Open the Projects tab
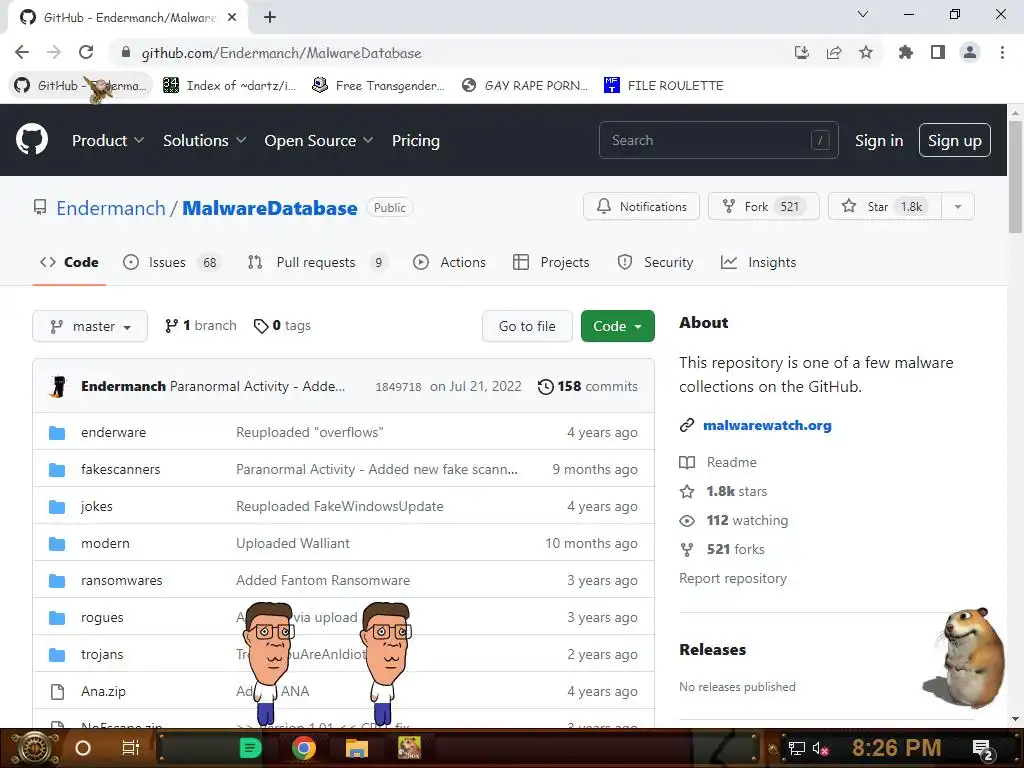Image resolution: width=1024 pixels, height=768 pixels. pyautogui.click(x=551, y=263)
